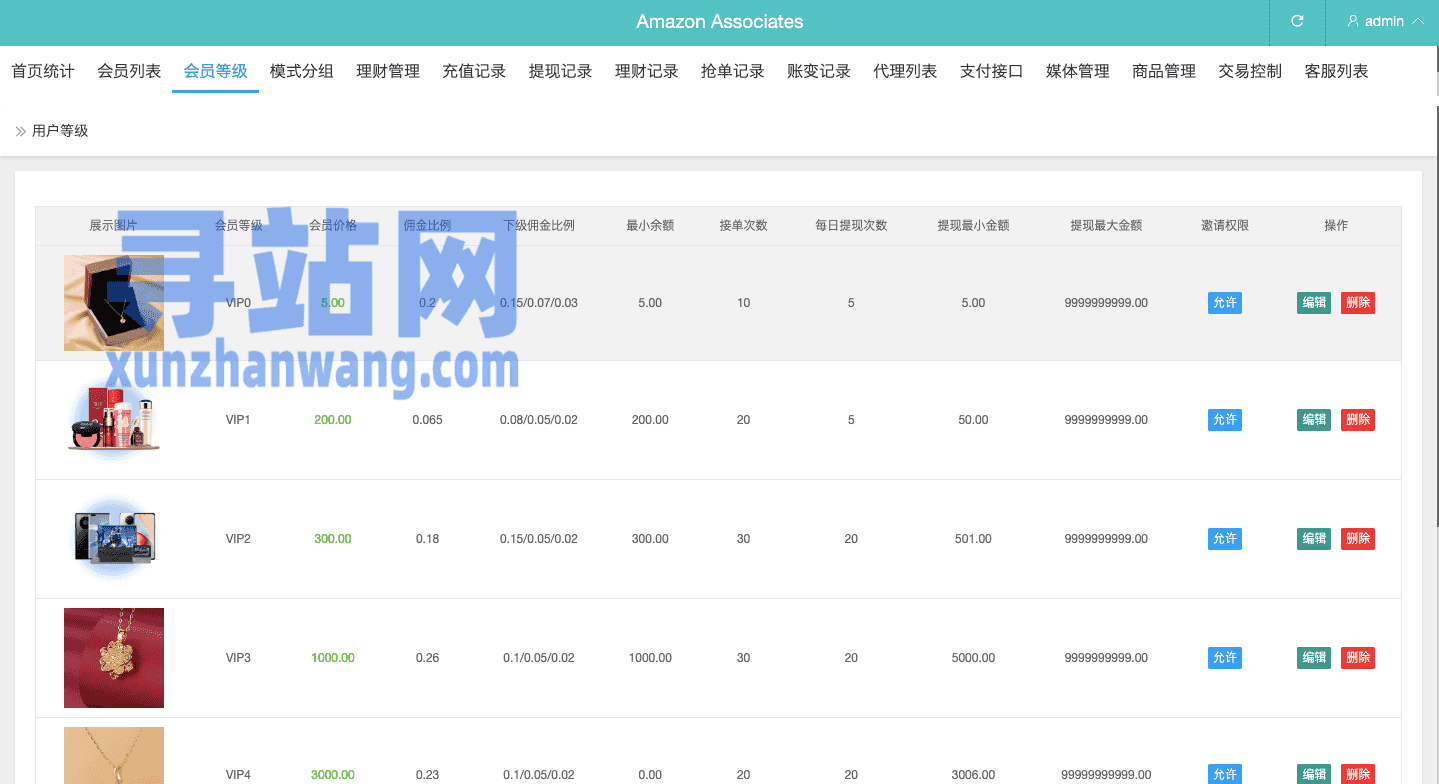Open the VIP3 gold necklace image

(x=114, y=658)
